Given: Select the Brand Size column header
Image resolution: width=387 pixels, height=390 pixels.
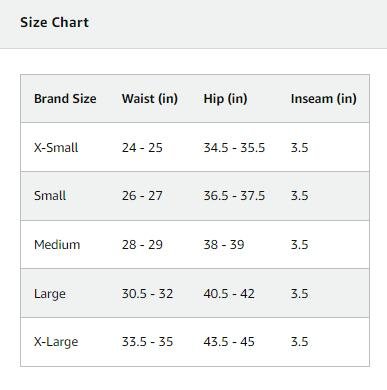Looking at the screenshot, I should [65, 99].
